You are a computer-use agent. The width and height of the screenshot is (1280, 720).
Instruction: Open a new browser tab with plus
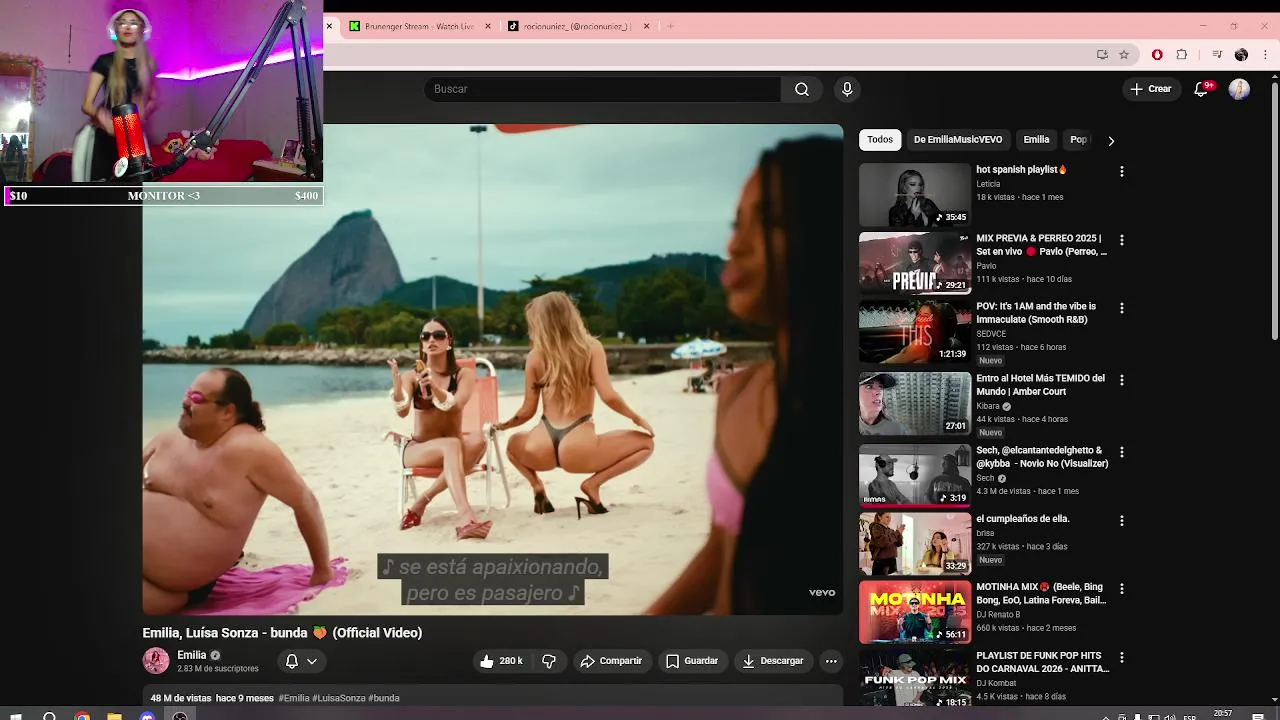click(670, 26)
